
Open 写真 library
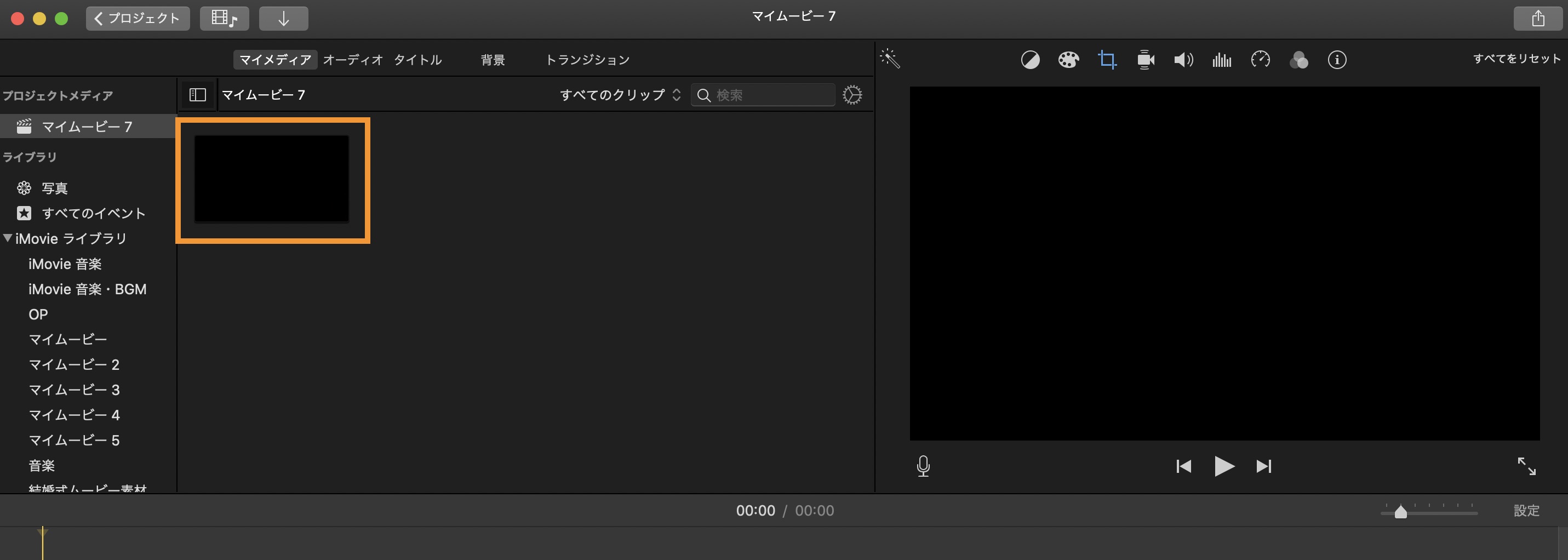pyautogui.click(x=55, y=188)
